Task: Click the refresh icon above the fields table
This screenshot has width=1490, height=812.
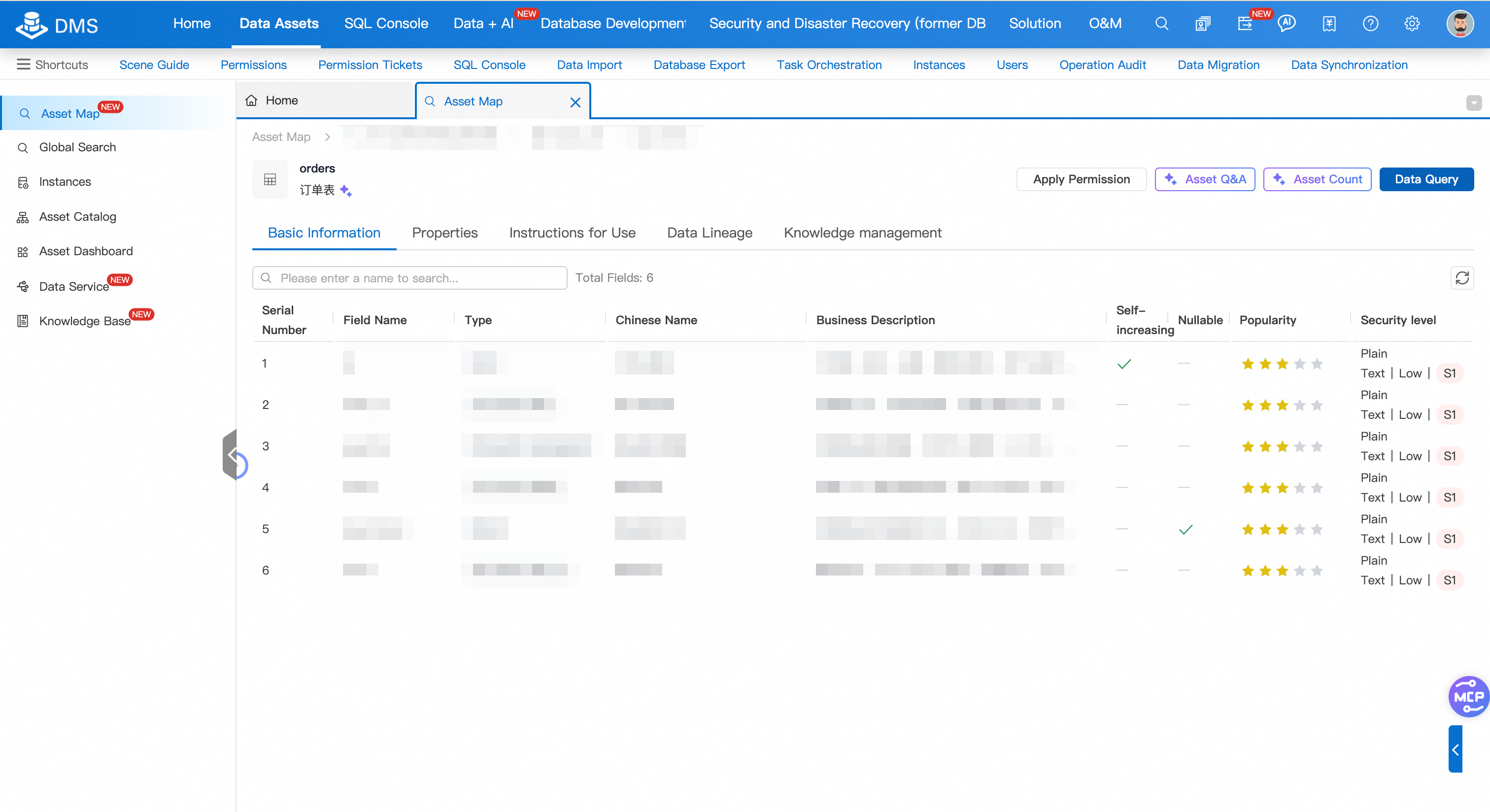Action: point(1461,278)
